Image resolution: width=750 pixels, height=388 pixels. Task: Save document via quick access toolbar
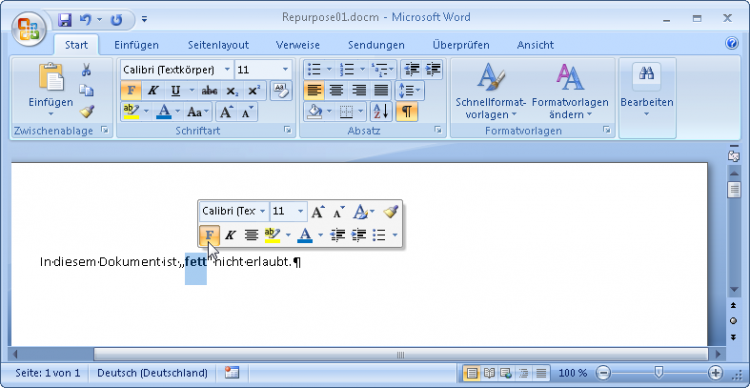[x=65, y=20]
